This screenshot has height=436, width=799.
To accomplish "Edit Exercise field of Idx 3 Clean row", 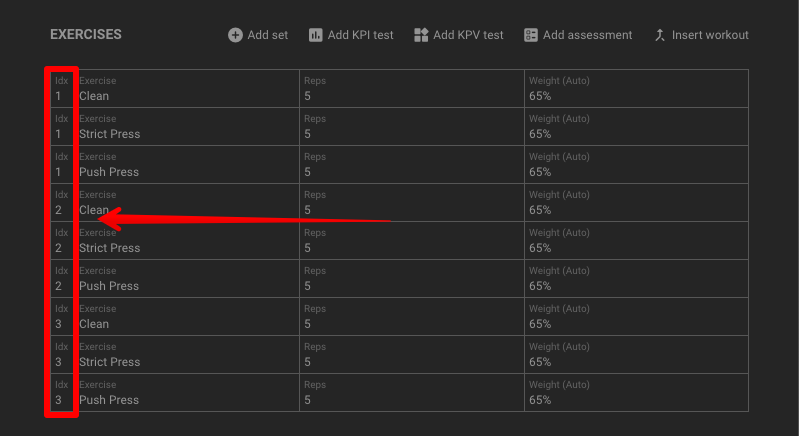I will 187,316.
